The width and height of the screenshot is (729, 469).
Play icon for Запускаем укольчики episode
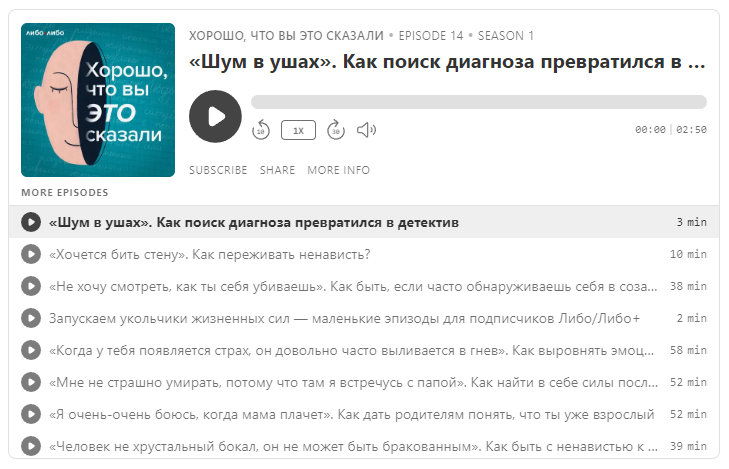[31, 318]
